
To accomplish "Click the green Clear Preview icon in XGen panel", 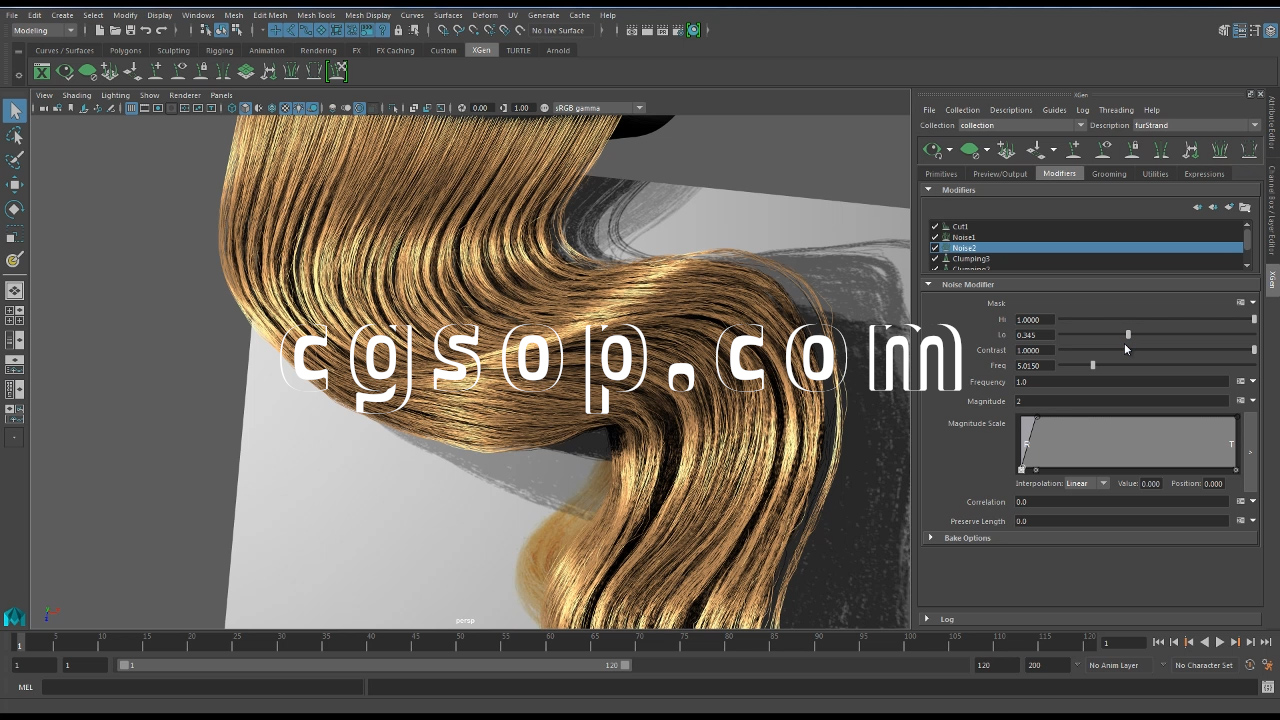I will click(970, 150).
